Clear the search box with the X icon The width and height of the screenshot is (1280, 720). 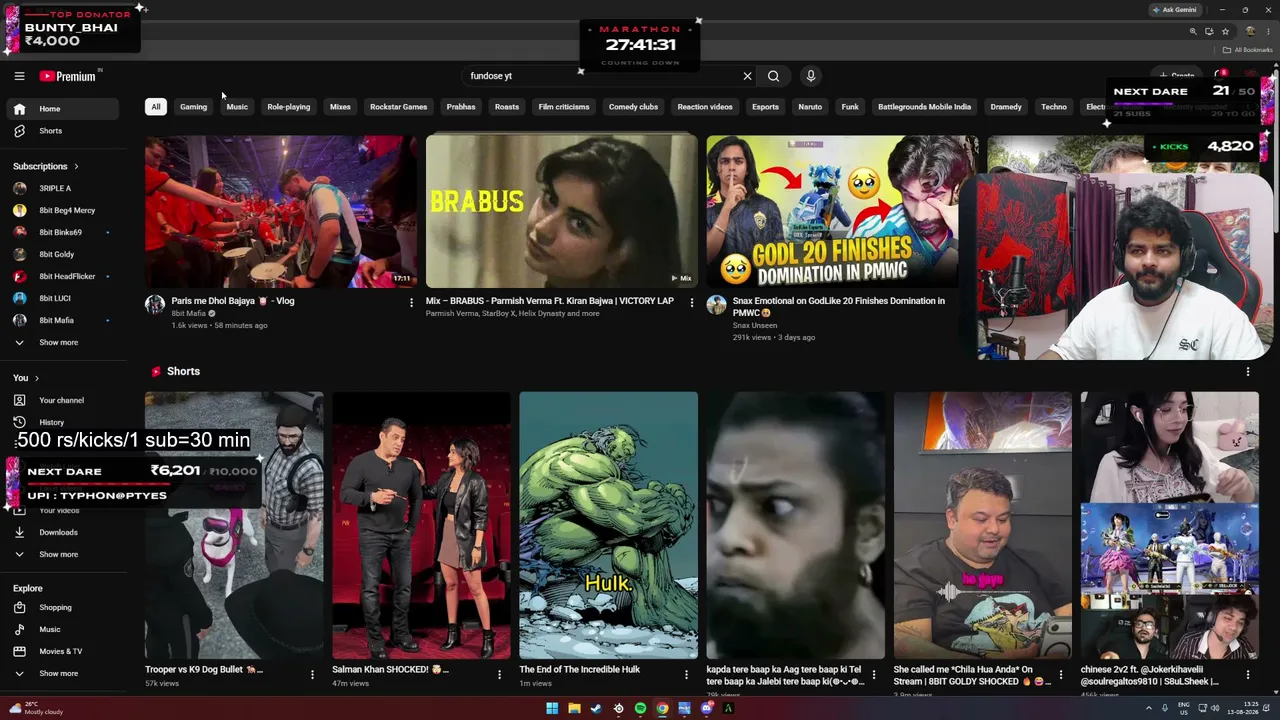[747, 76]
